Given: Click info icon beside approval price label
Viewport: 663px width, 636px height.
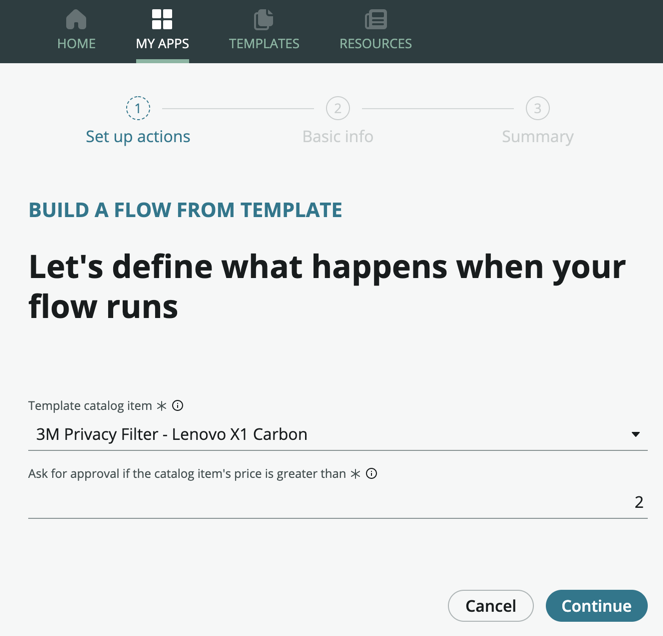Looking at the screenshot, I should click(x=371, y=473).
